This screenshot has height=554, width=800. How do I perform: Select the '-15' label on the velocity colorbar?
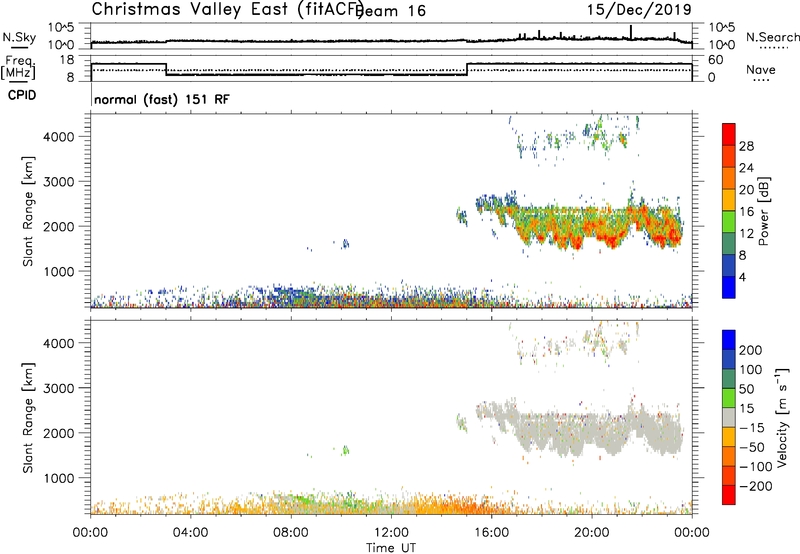(x=752, y=428)
